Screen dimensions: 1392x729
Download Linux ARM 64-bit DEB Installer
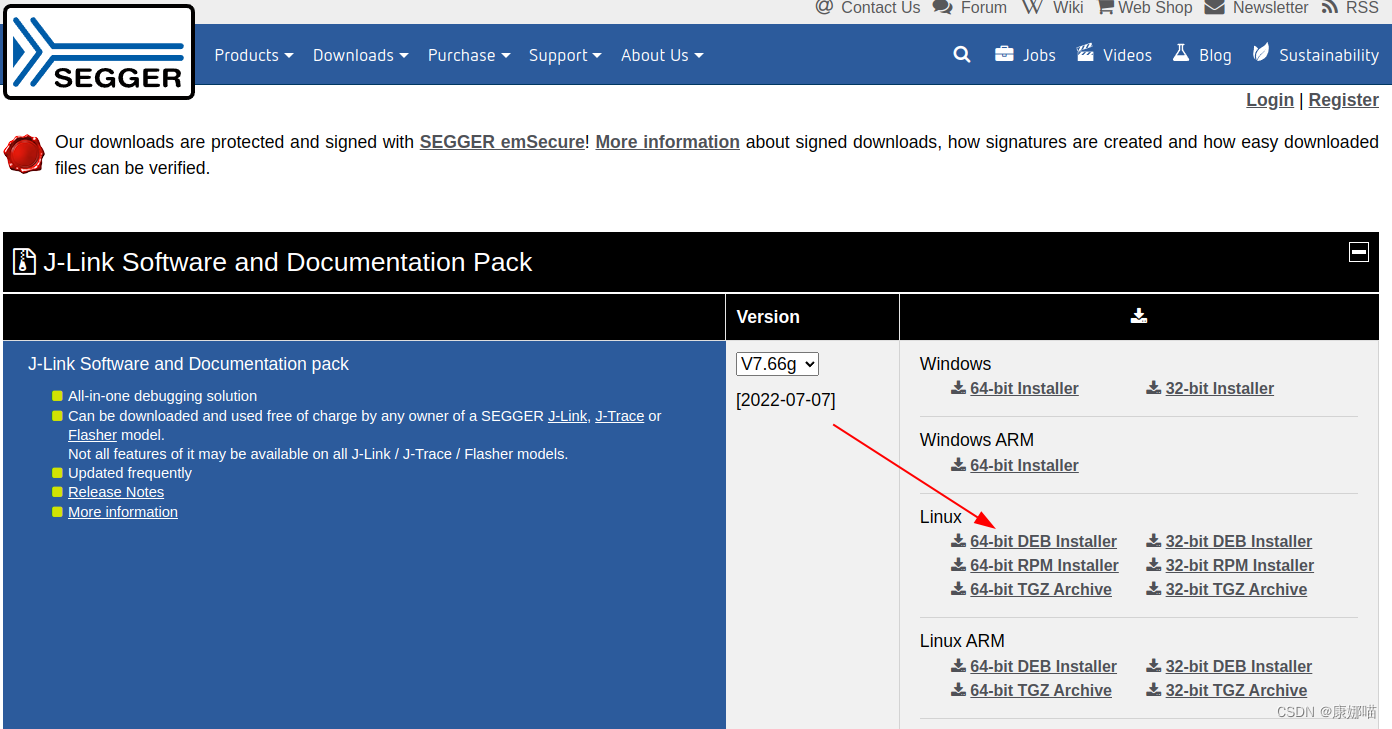coord(1043,666)
